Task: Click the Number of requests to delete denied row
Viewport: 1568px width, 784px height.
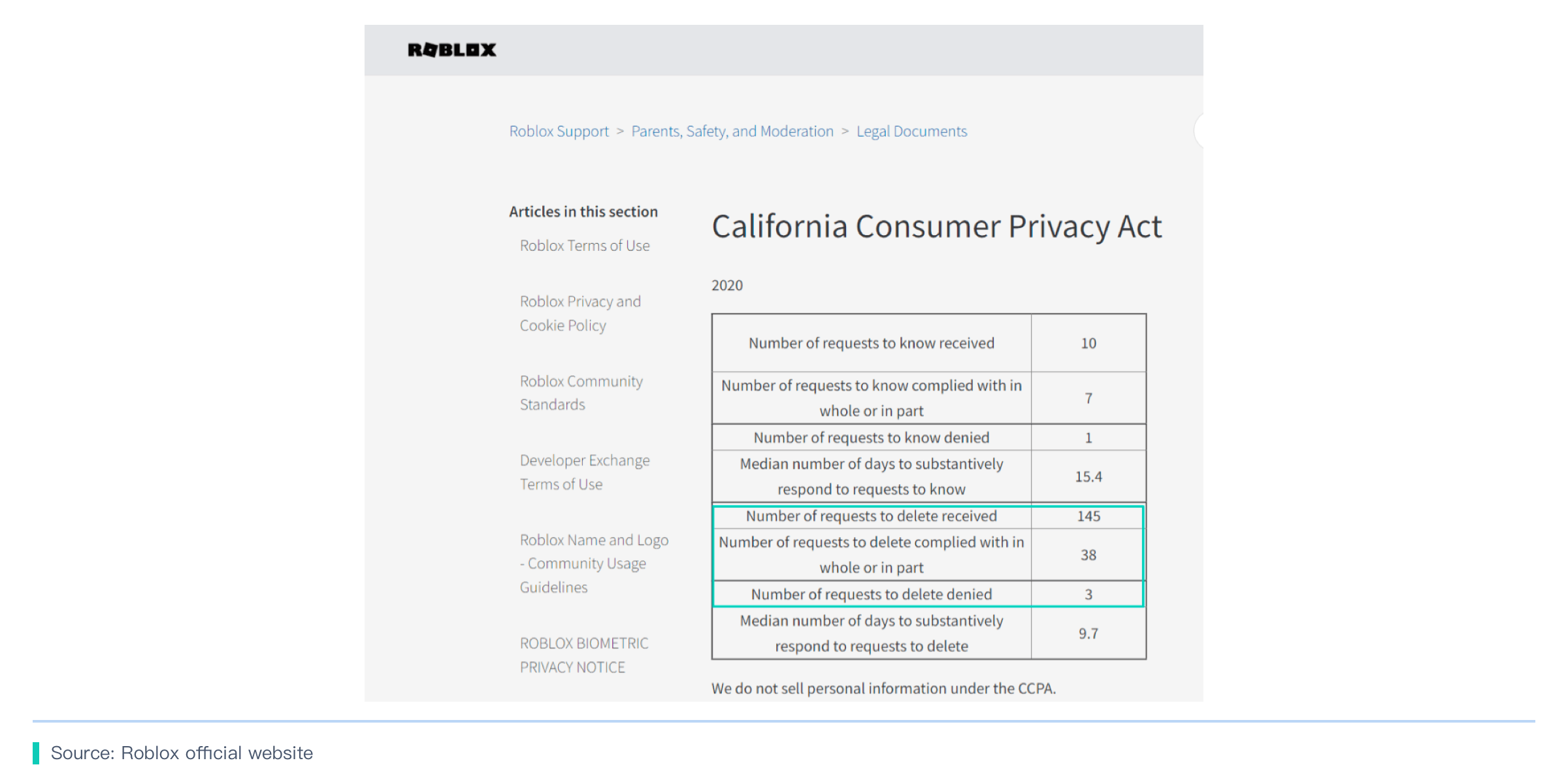Action: point(928,594)
